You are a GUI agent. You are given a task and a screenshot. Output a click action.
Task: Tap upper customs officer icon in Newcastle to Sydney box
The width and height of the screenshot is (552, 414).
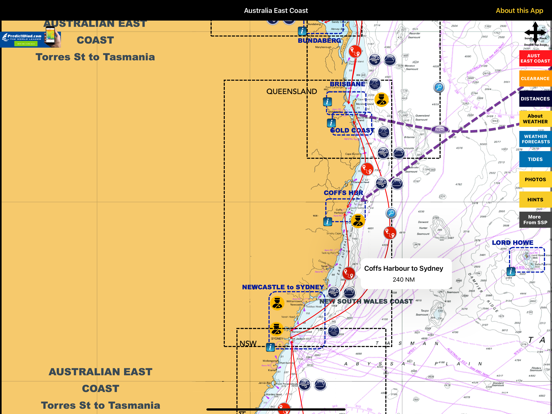tap(277, 303)
